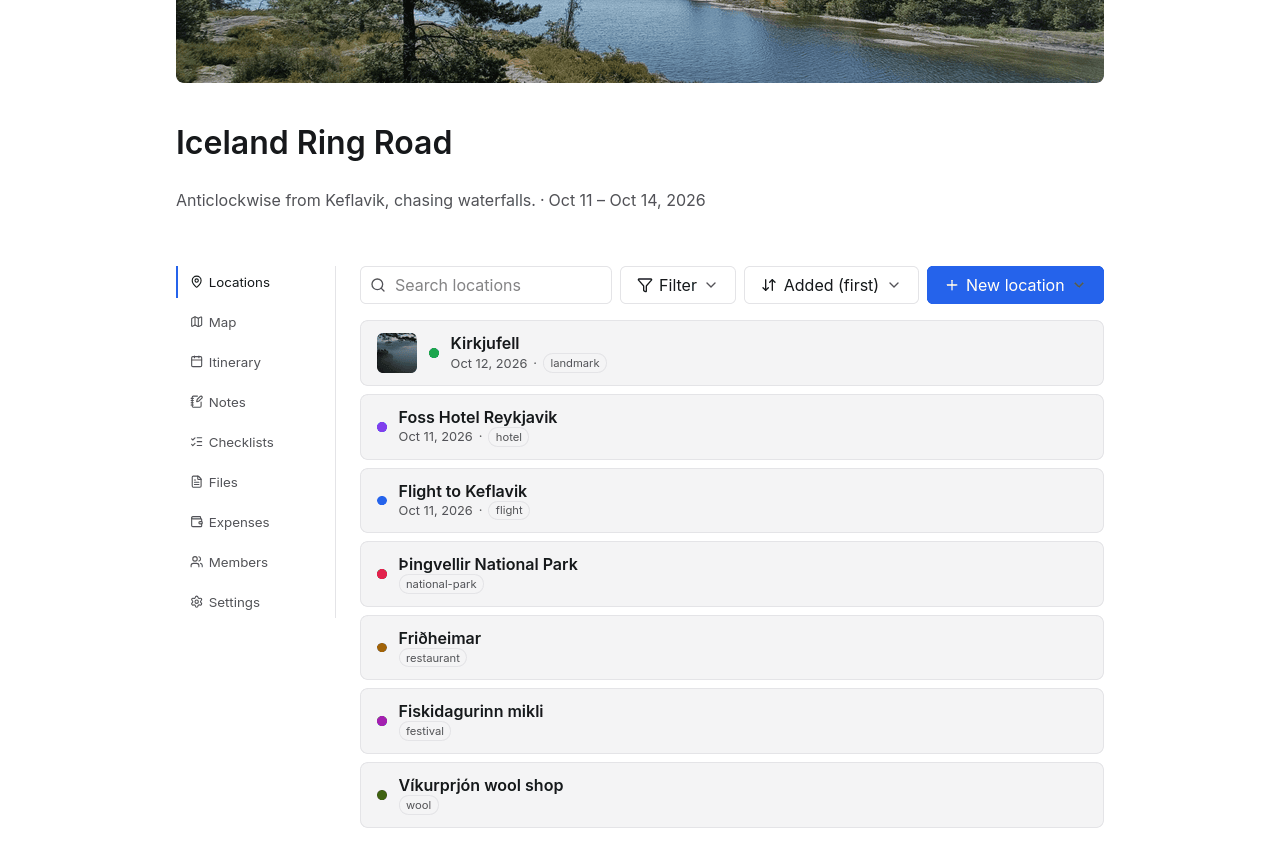Open the Kirkjufell location
The height and width of the screenshot is (860, 1280).
point(732,353)
